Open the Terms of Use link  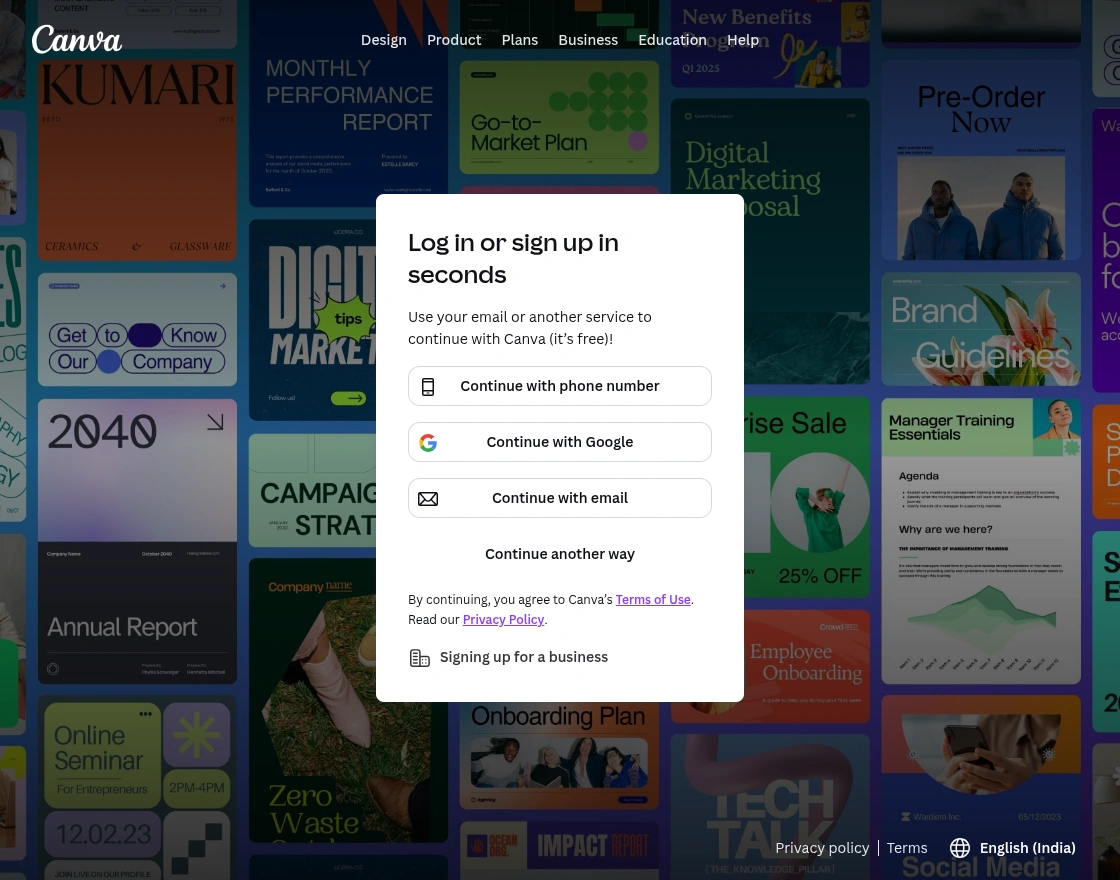653,599
